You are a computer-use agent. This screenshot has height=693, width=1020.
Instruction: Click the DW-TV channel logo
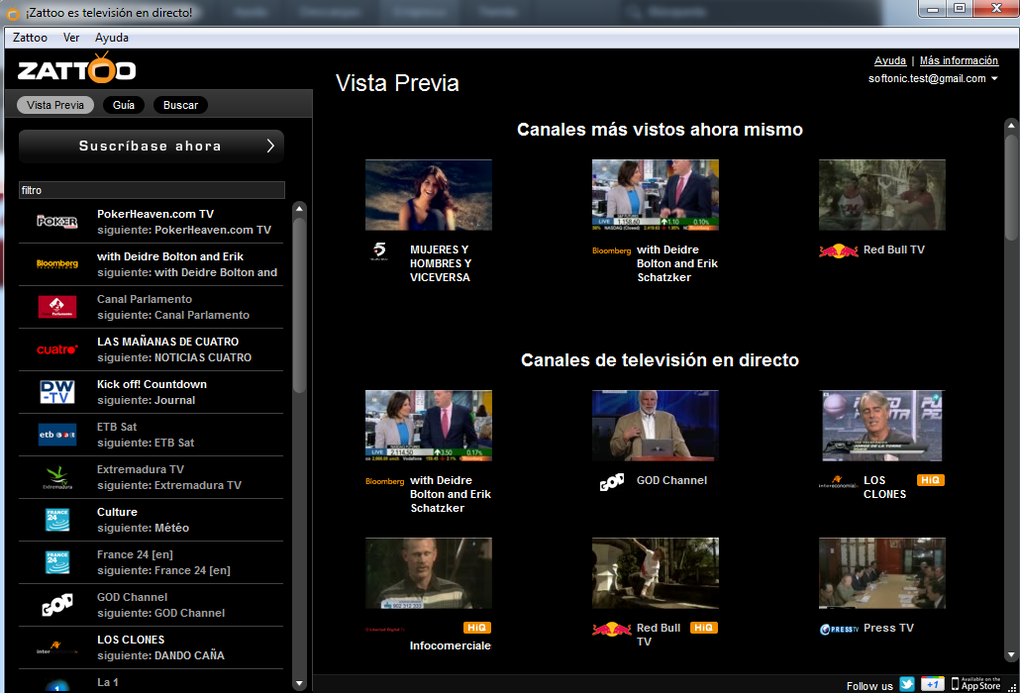click(x=57, y=392)
